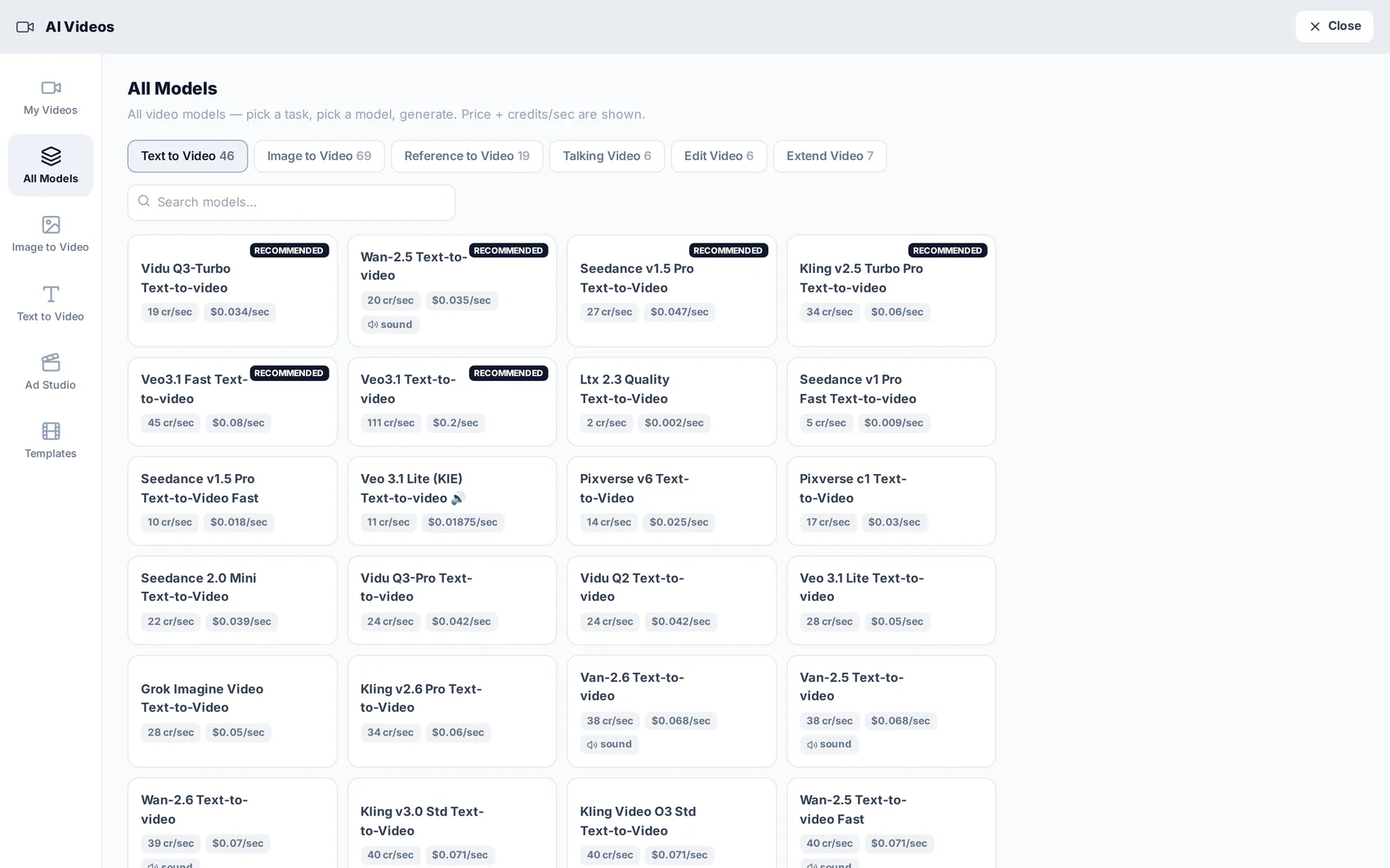Open My Videos in sidebar

(51, 97)
